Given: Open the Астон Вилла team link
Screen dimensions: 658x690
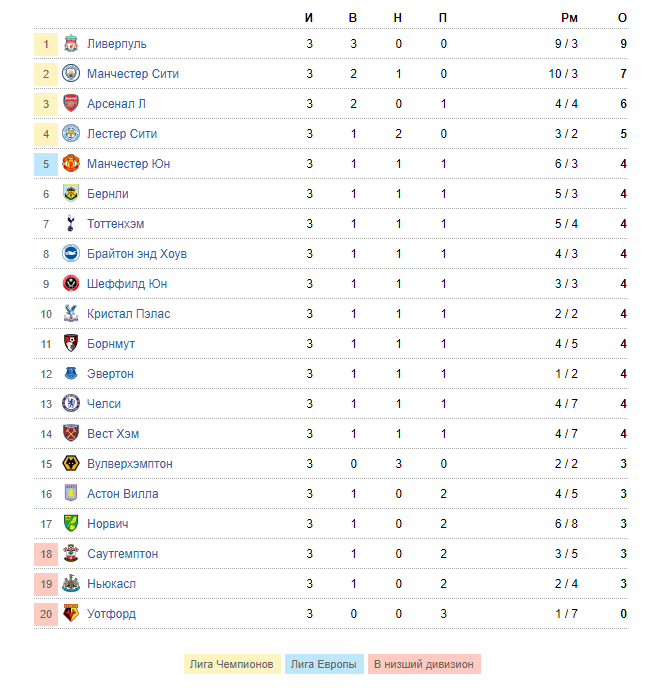Looking at the screenshot, I should (123, 494).
